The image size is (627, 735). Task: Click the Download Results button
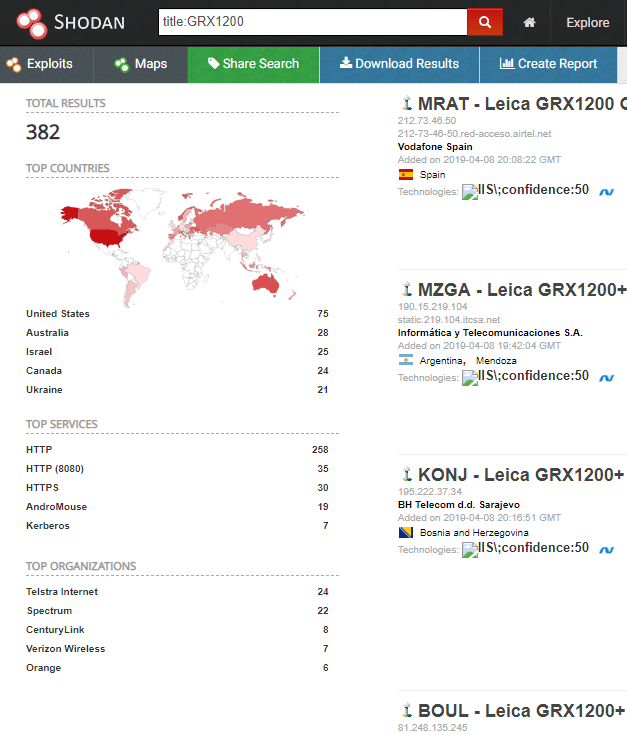pyautogui.click(x=399, y=64)
